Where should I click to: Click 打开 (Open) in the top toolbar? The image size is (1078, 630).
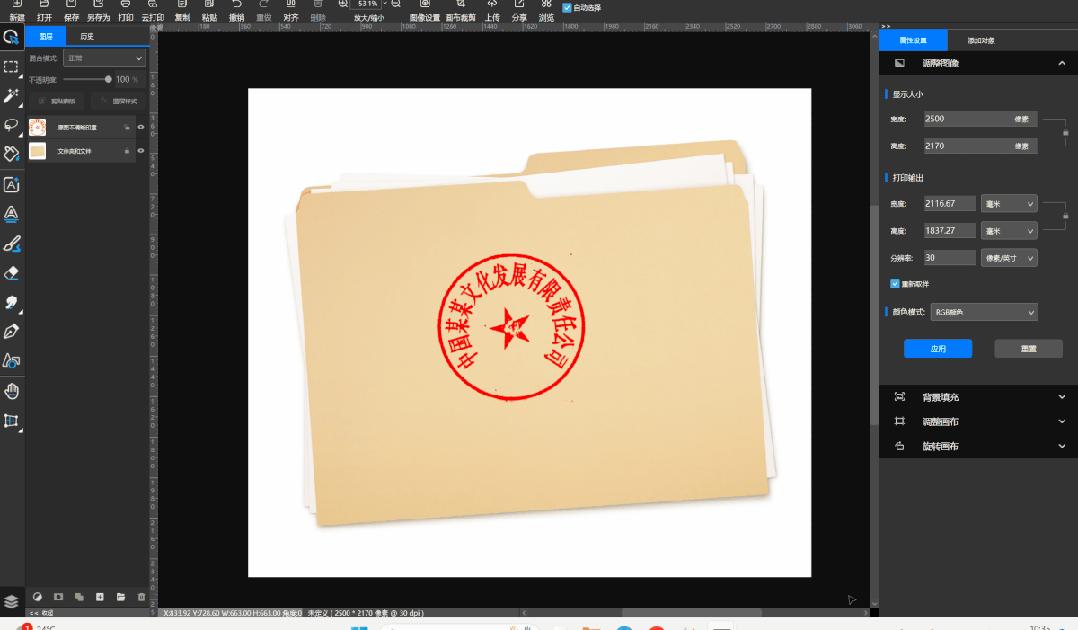[44, 11]
